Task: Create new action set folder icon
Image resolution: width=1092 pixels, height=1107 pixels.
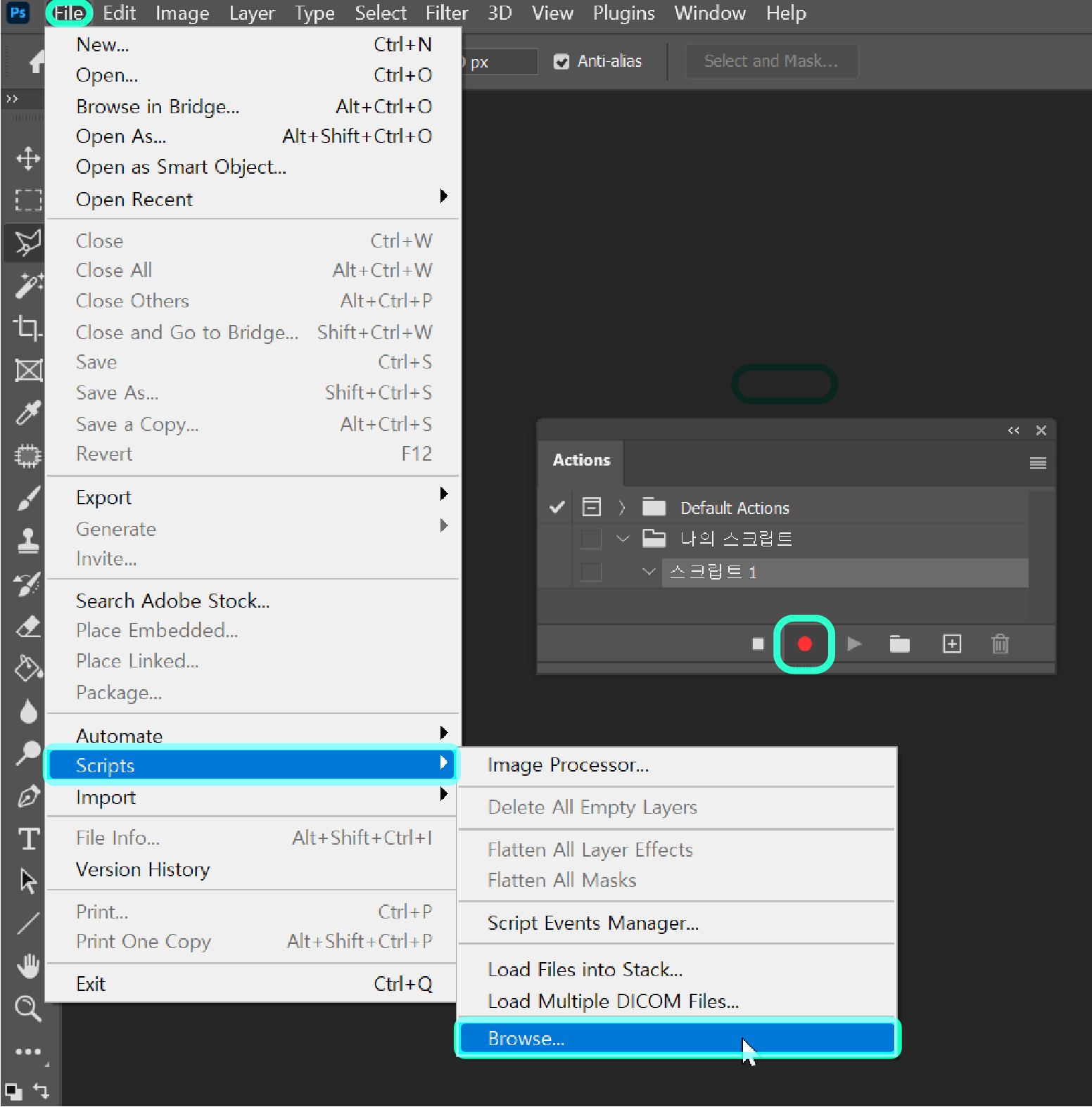Action: click(x=899, y=644)
